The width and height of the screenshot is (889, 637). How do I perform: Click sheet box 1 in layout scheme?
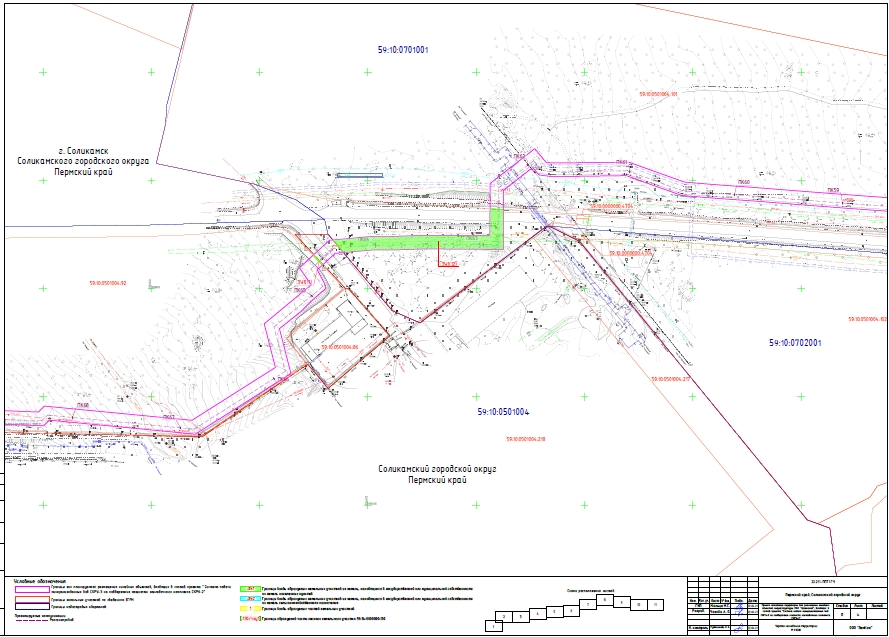pos(494,626)
